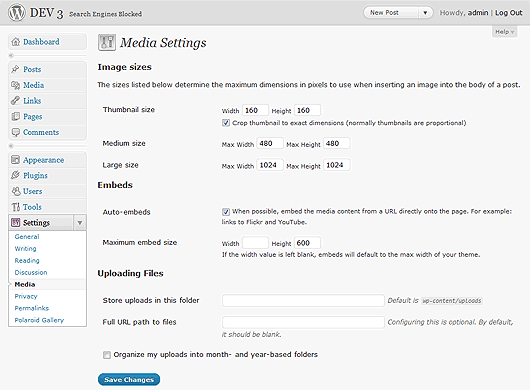Go to Permalinks settings submenu
This screenshot has width=530, height=390.
(x=32, y=308)
